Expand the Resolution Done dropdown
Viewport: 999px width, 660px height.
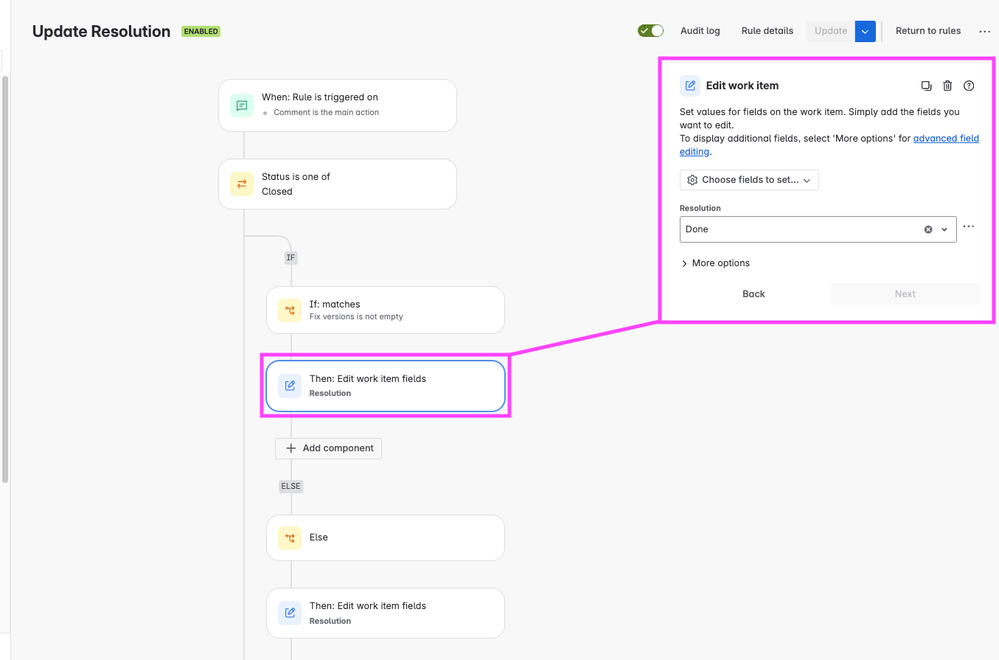[944, 229]
